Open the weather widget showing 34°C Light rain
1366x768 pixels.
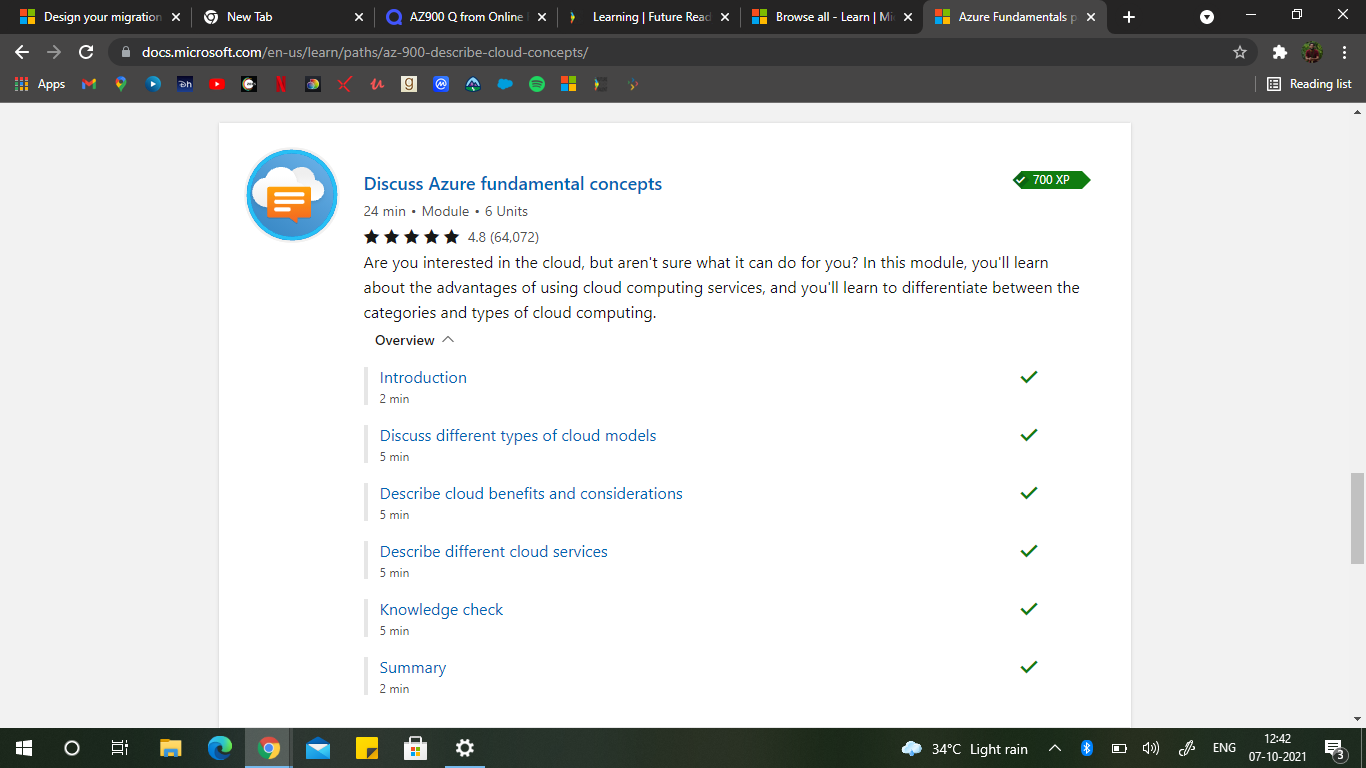964,749
